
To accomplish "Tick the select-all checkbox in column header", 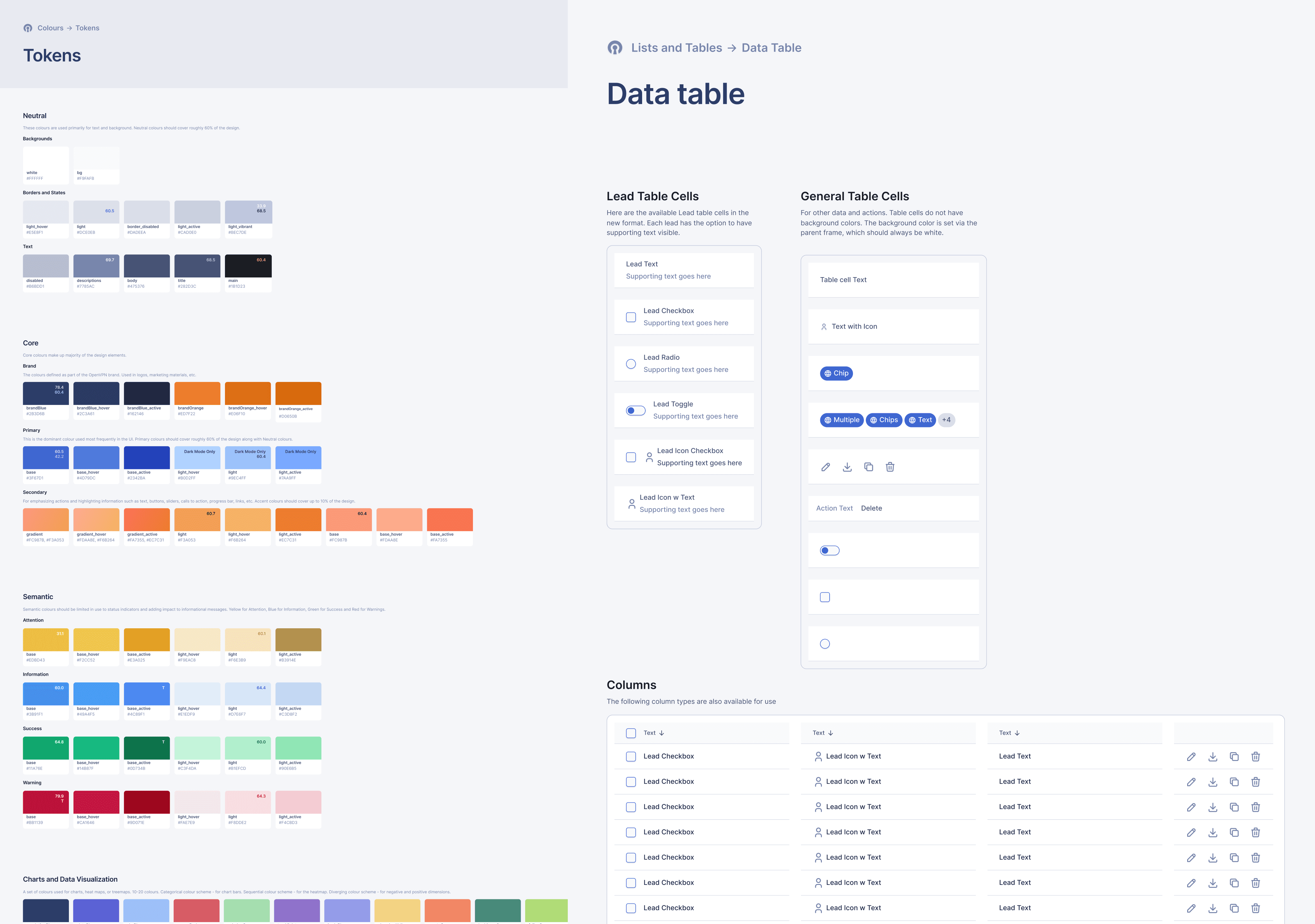I will point(631,733).
